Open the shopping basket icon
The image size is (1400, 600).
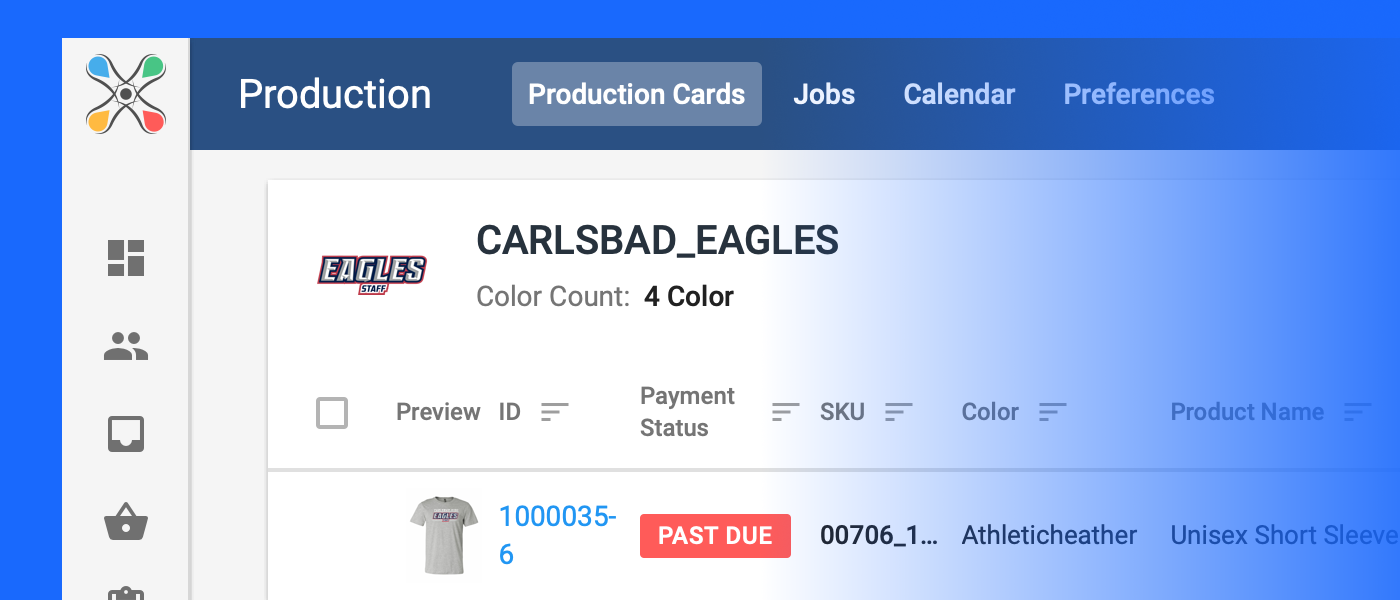click(126, 521)
